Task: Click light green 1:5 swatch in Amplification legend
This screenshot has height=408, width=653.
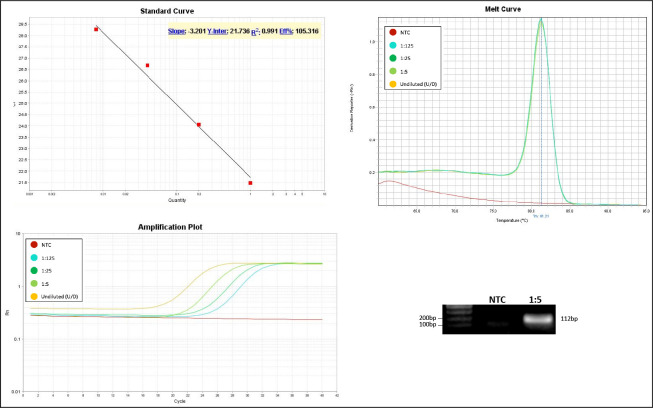Action: (x=34, y=283)
